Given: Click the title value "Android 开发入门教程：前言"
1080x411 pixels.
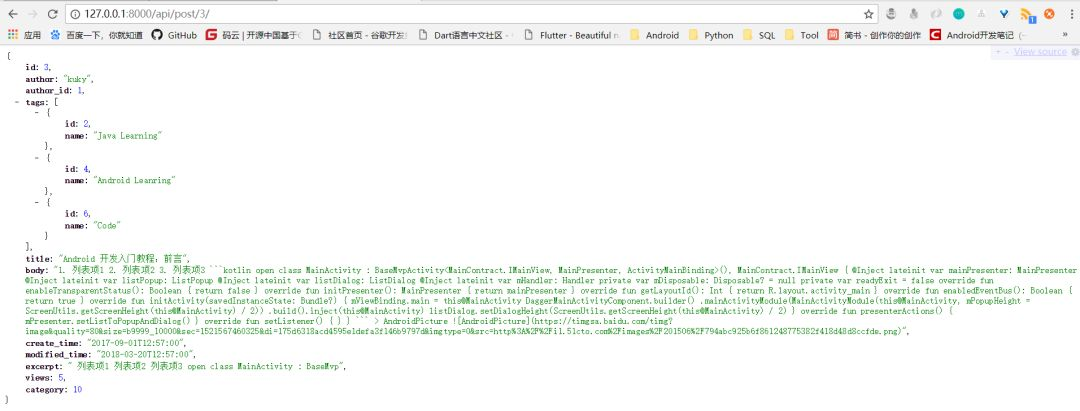Looking at the screenshot, I should [123, 258].
